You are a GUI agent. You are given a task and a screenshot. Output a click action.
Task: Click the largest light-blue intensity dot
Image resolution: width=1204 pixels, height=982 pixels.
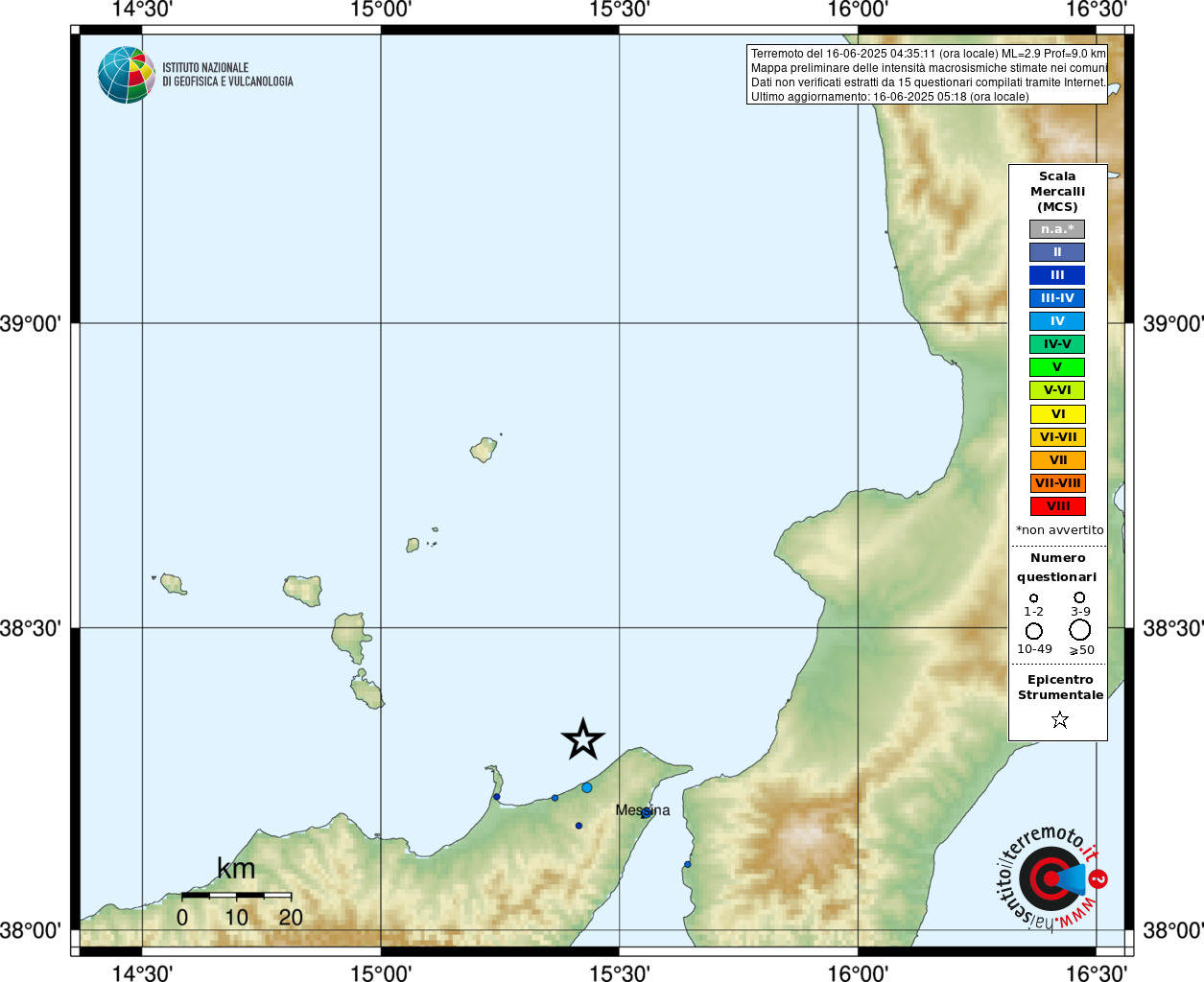click(586, 788)
